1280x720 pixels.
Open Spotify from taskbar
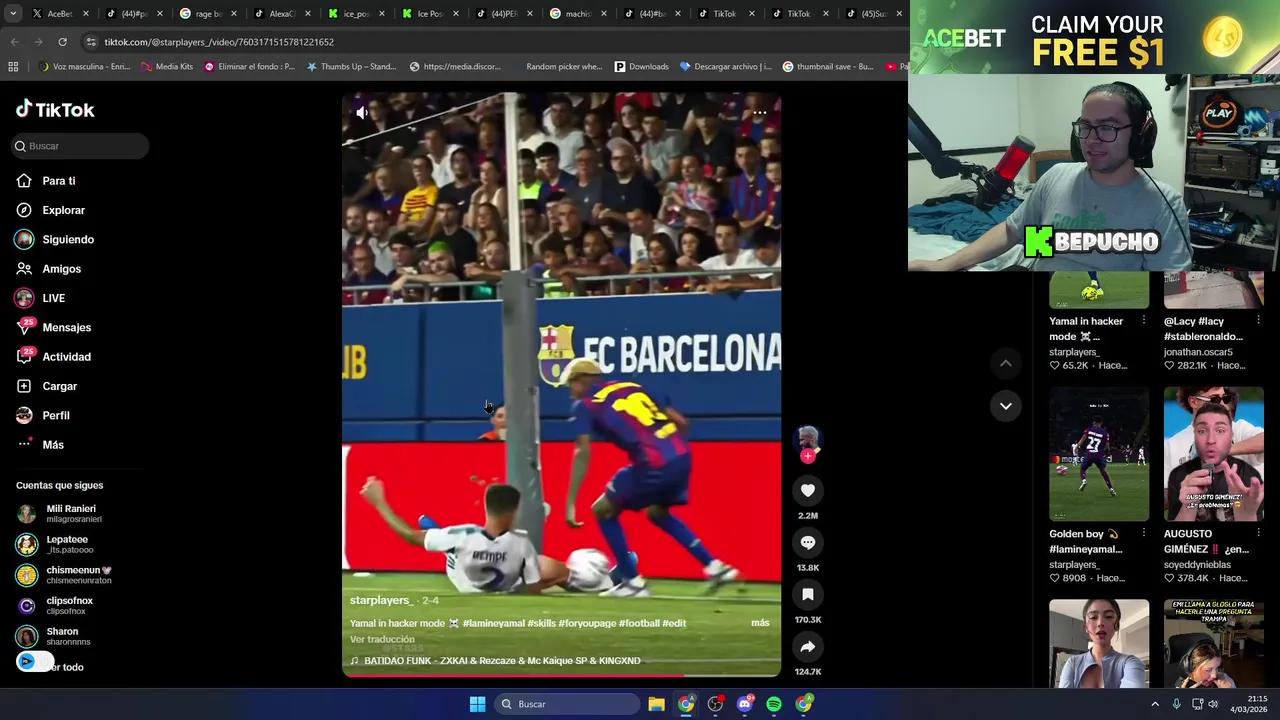tap(774, 704)
